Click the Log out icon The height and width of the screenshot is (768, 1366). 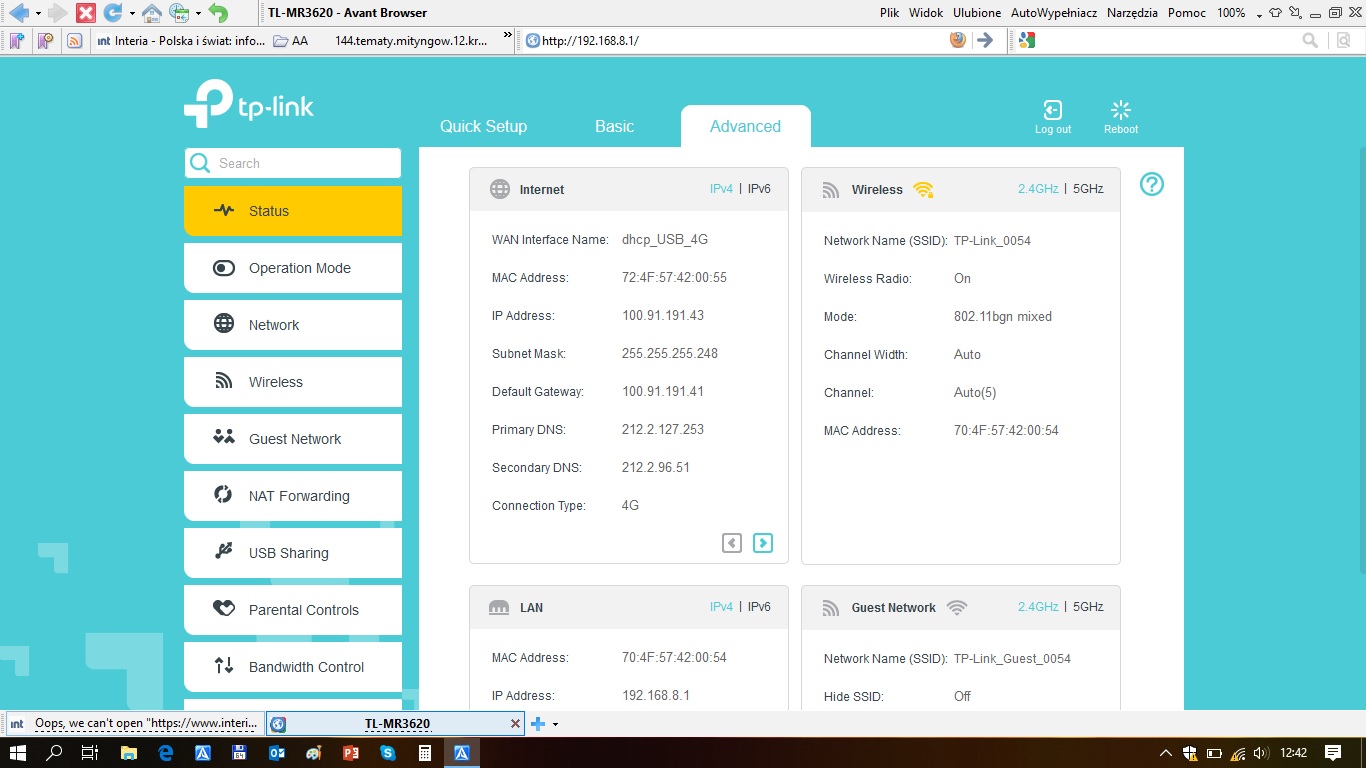point(1052,111)
